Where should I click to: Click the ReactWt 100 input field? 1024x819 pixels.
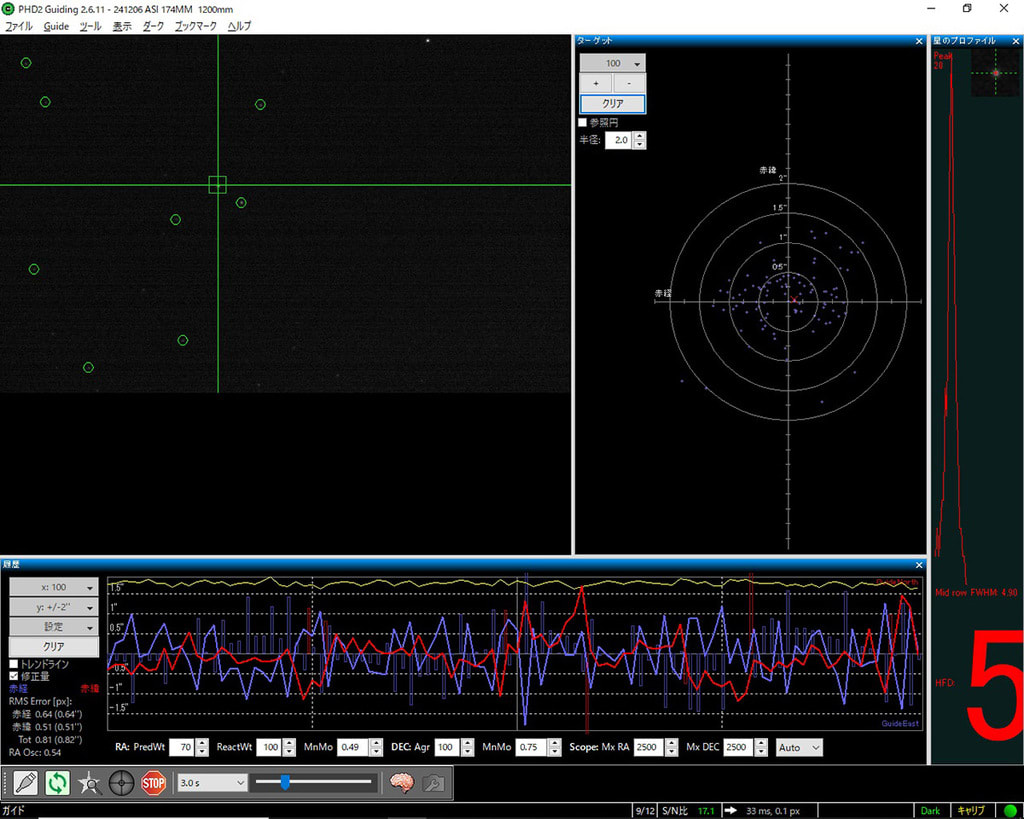pos(270,747)
